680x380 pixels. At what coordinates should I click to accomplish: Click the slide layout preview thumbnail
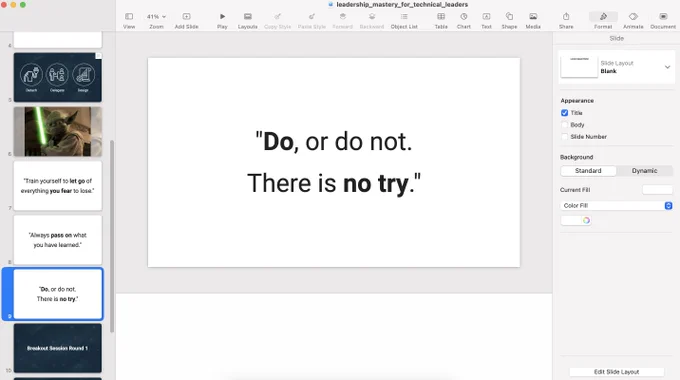[579, 67]
